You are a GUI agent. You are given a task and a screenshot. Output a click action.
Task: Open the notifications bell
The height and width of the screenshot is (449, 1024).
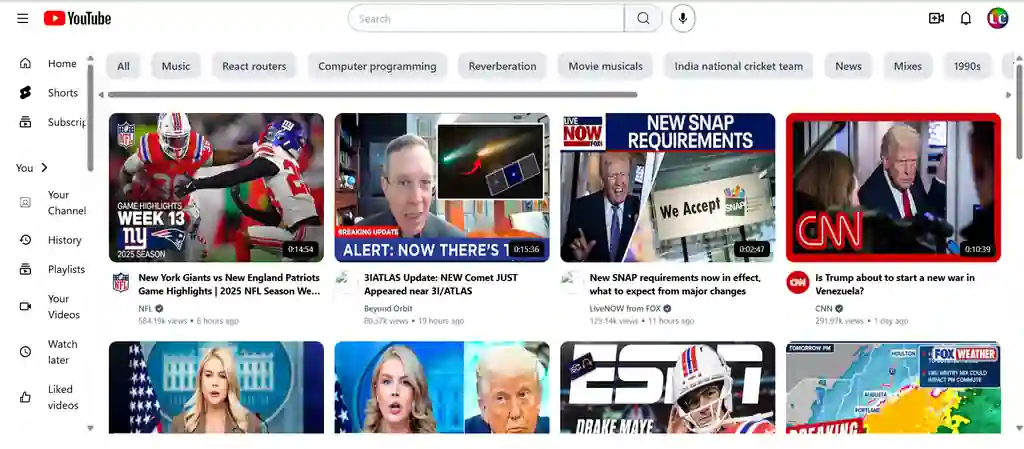point(966,18)
